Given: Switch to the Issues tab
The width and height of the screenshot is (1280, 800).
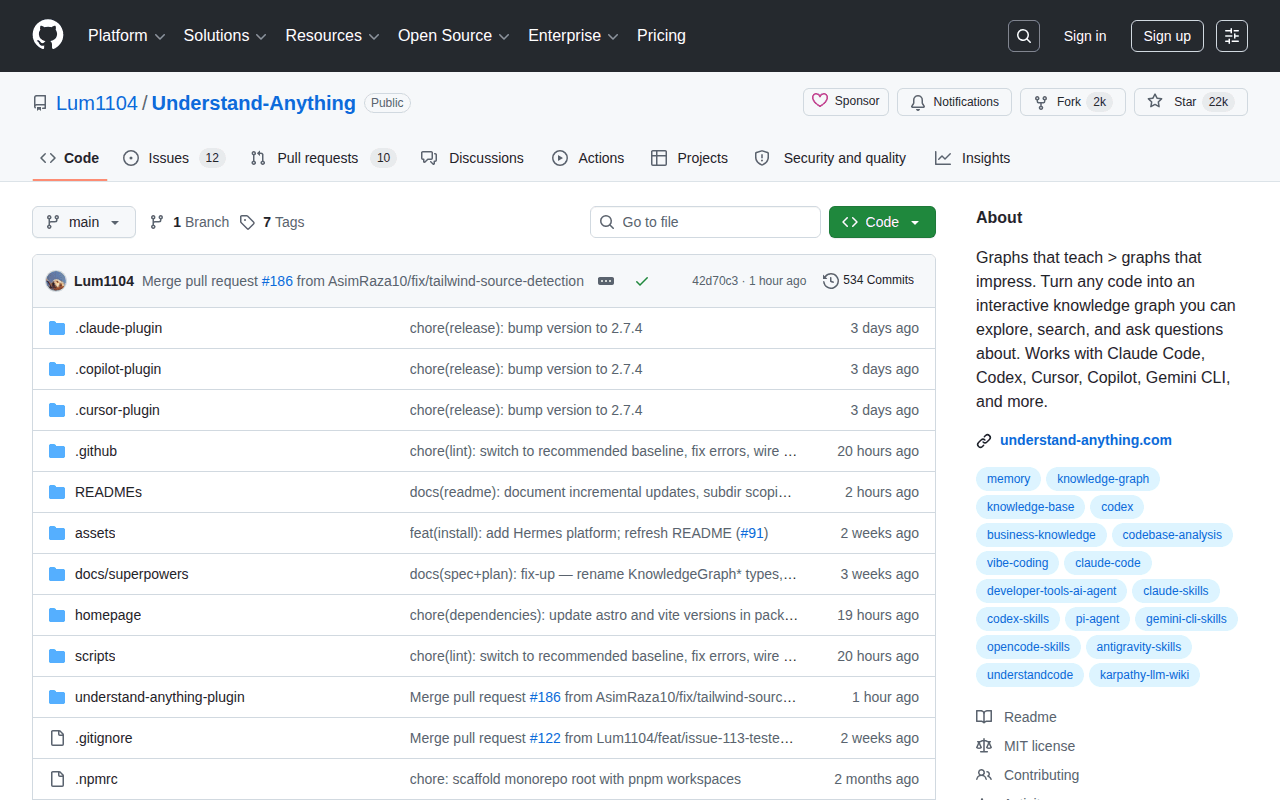Looking at the screenshot, I should tap(174, 158).
